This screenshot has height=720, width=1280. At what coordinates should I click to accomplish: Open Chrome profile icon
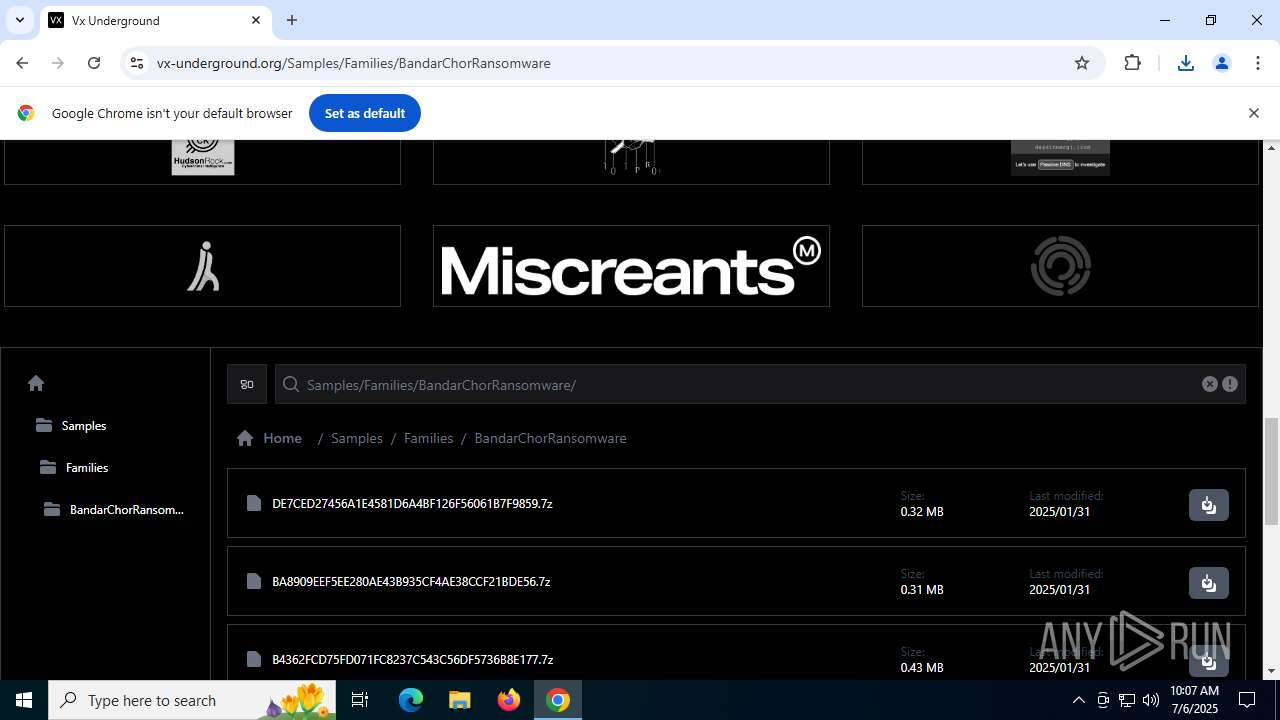1221,63
